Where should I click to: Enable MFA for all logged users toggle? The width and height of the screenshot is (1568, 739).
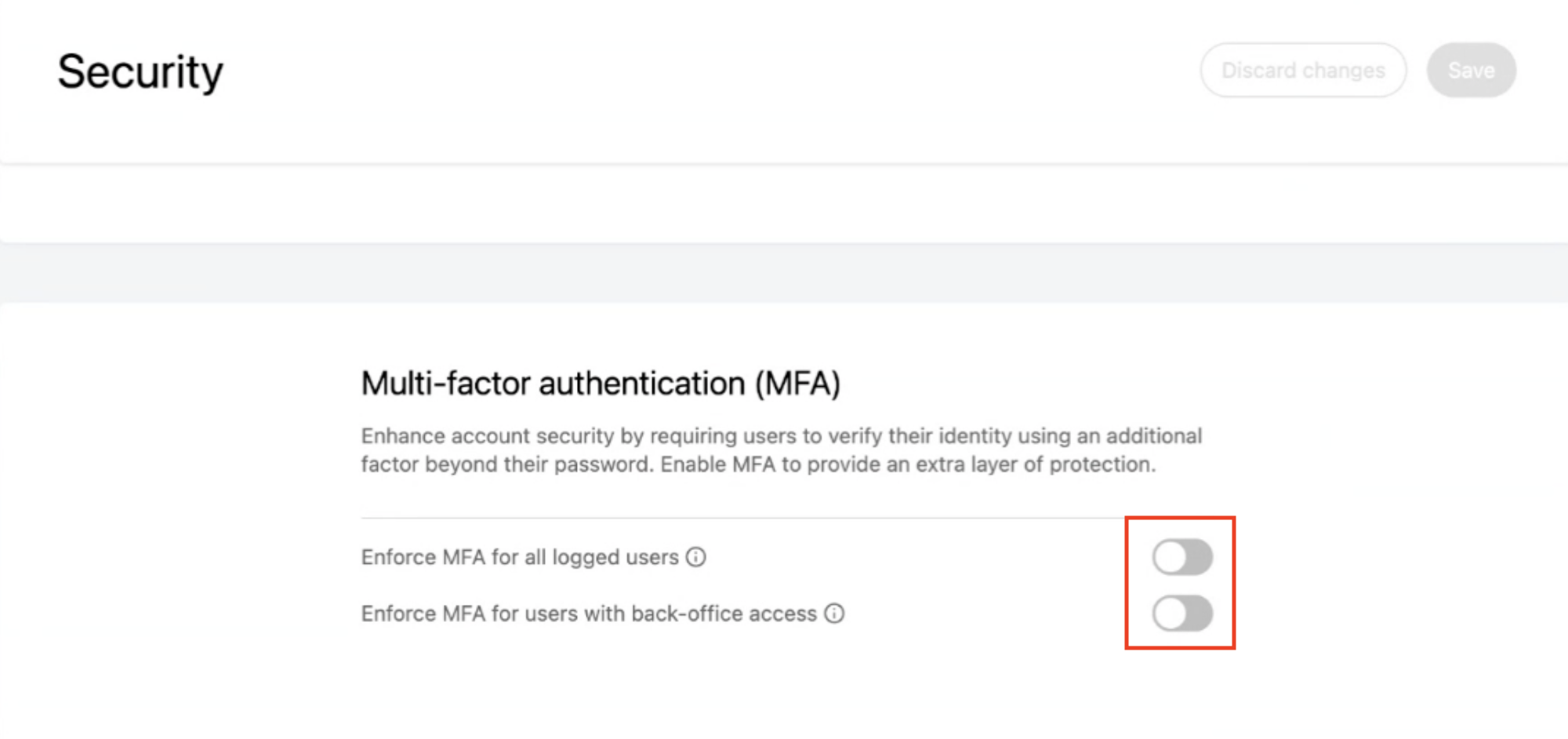coord(1182,557)
